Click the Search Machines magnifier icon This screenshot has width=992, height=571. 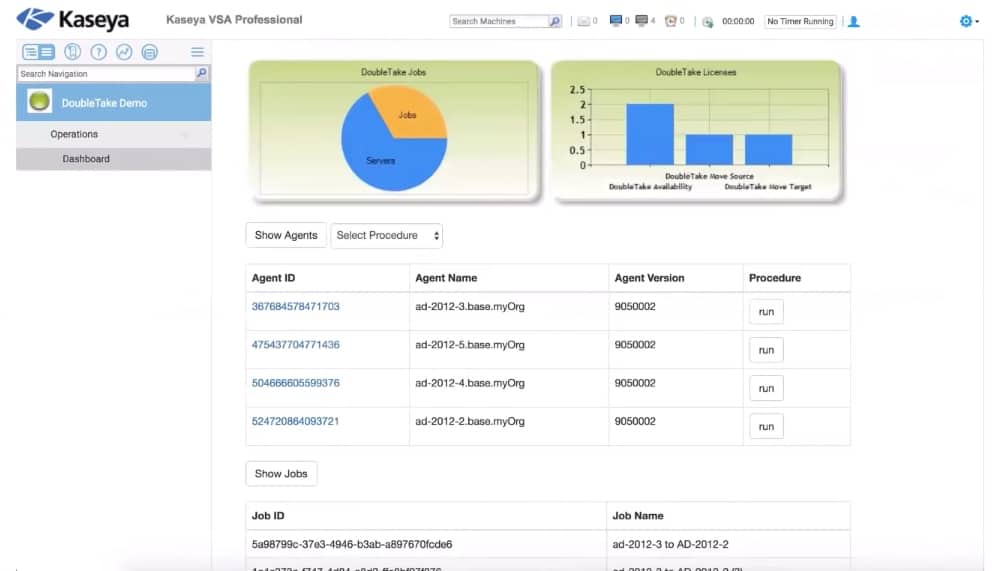[x=555, y=21]
